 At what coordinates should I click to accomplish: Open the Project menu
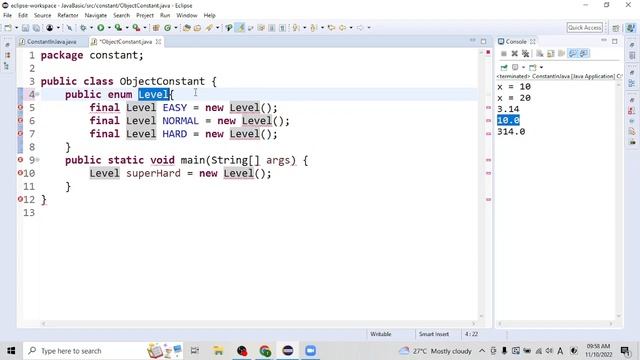[x=145, y=16]
